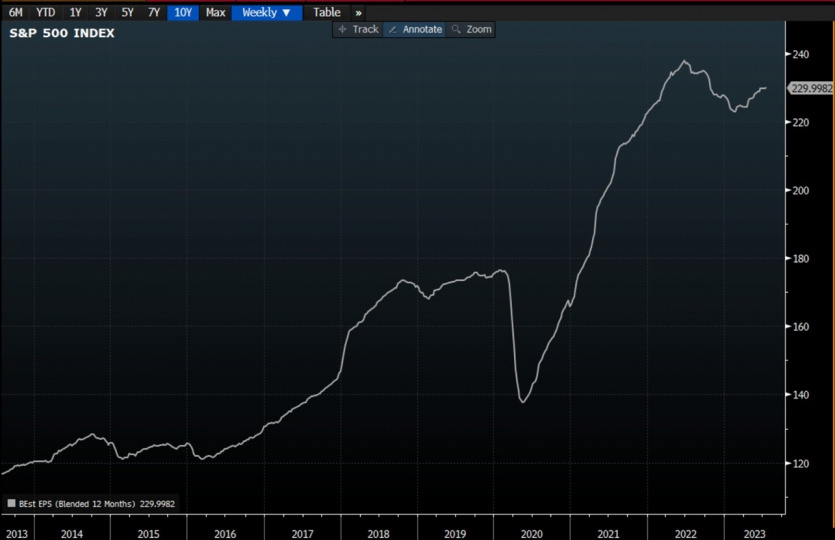The image size is (835, 540).
Task: Click the 2014 x-axis label
Action: click(72, 534)
